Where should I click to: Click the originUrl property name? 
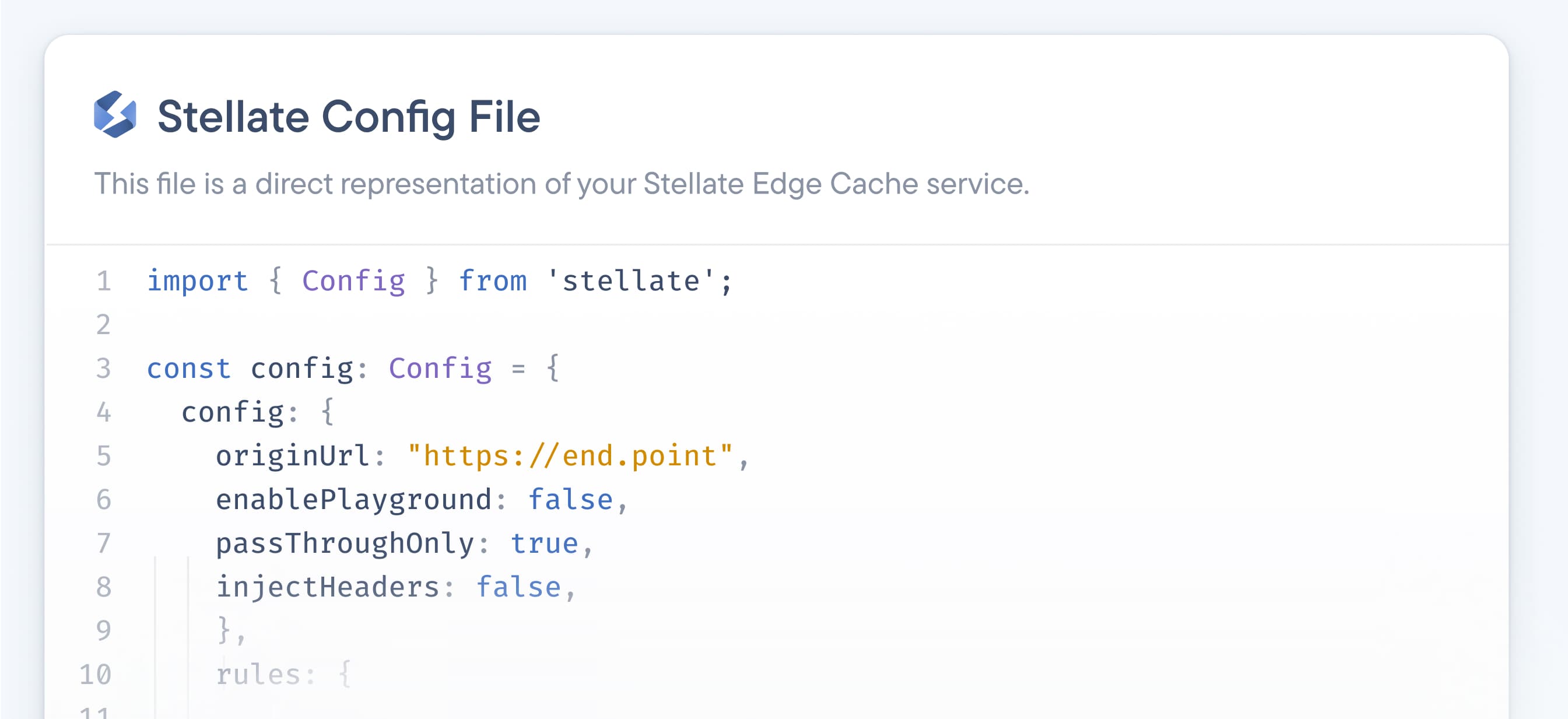coord(292,456)
